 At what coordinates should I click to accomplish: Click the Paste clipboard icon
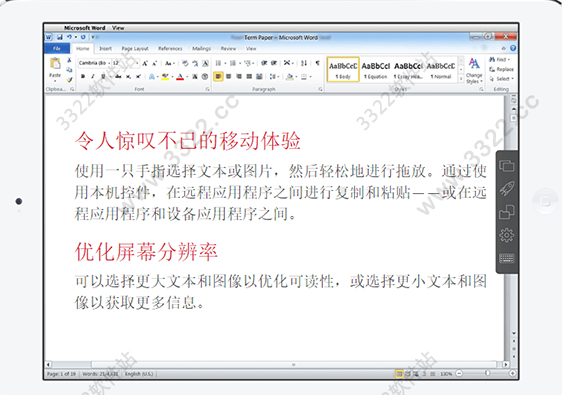click(x=55, y=64)
